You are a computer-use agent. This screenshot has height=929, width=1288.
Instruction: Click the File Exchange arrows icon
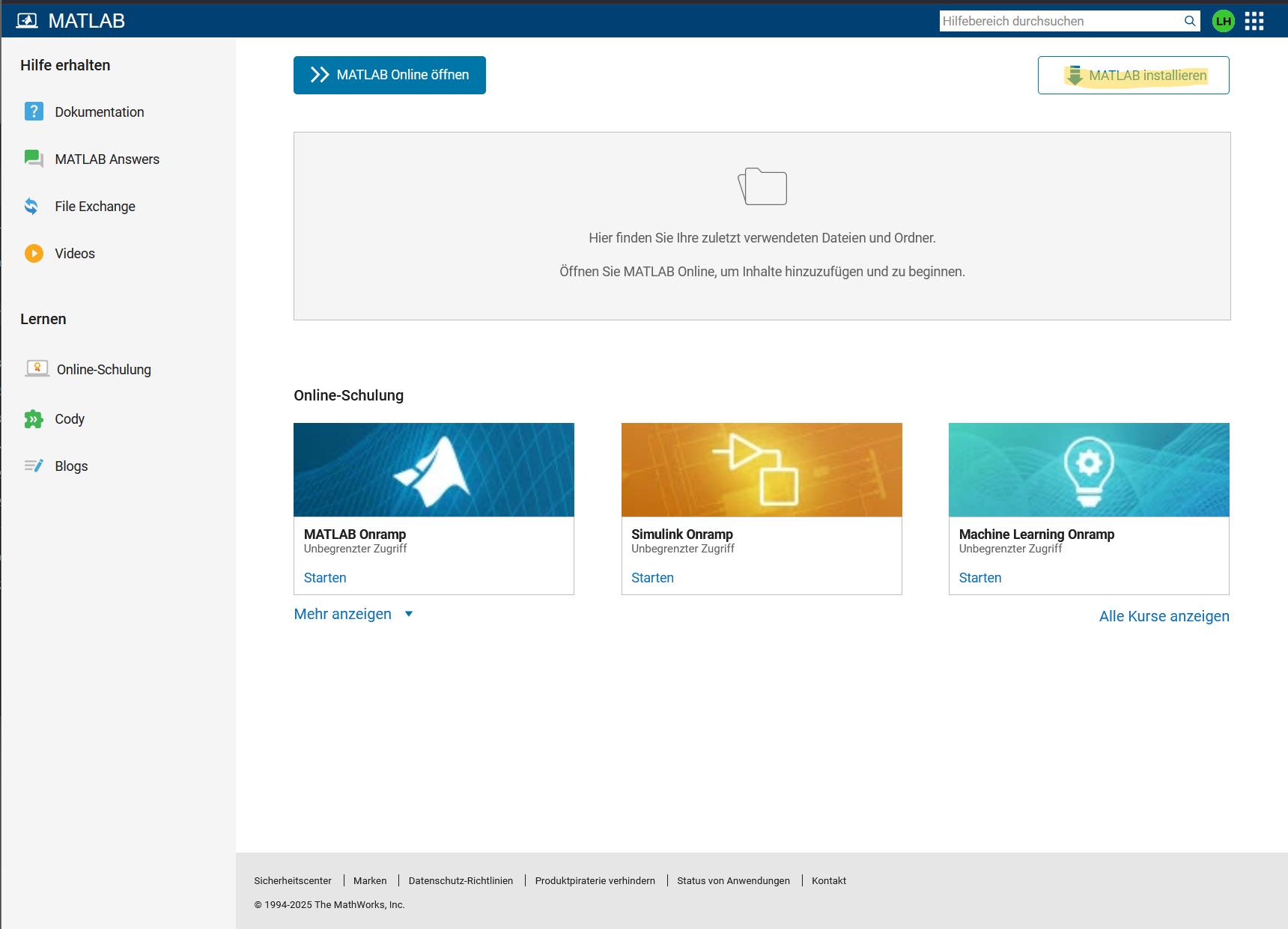tap(31, 206)
